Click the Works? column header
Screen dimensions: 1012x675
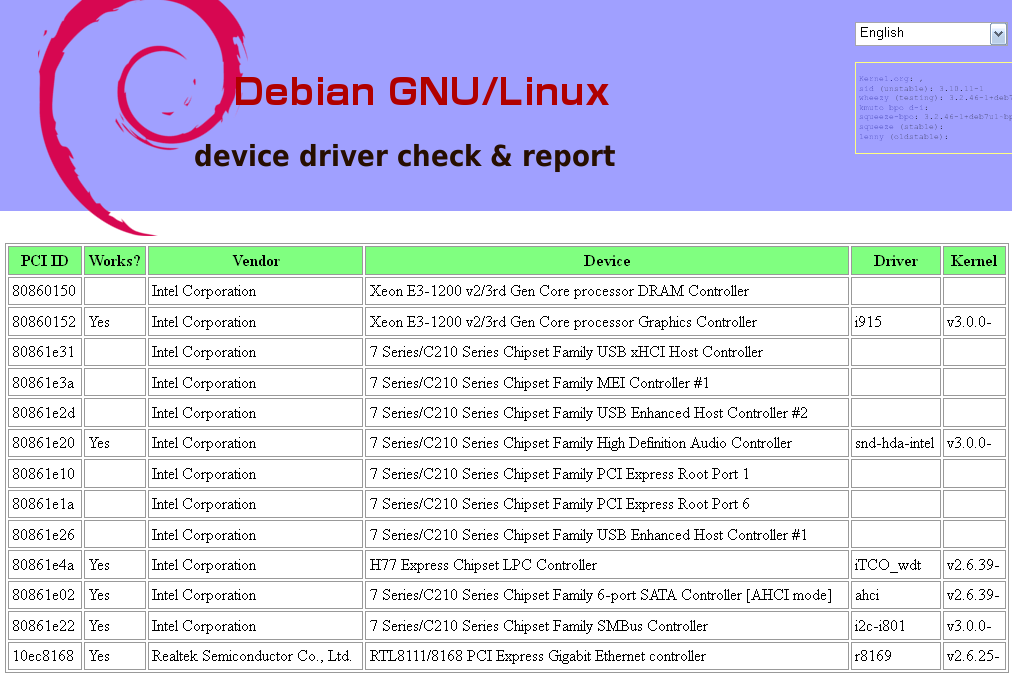115,261
